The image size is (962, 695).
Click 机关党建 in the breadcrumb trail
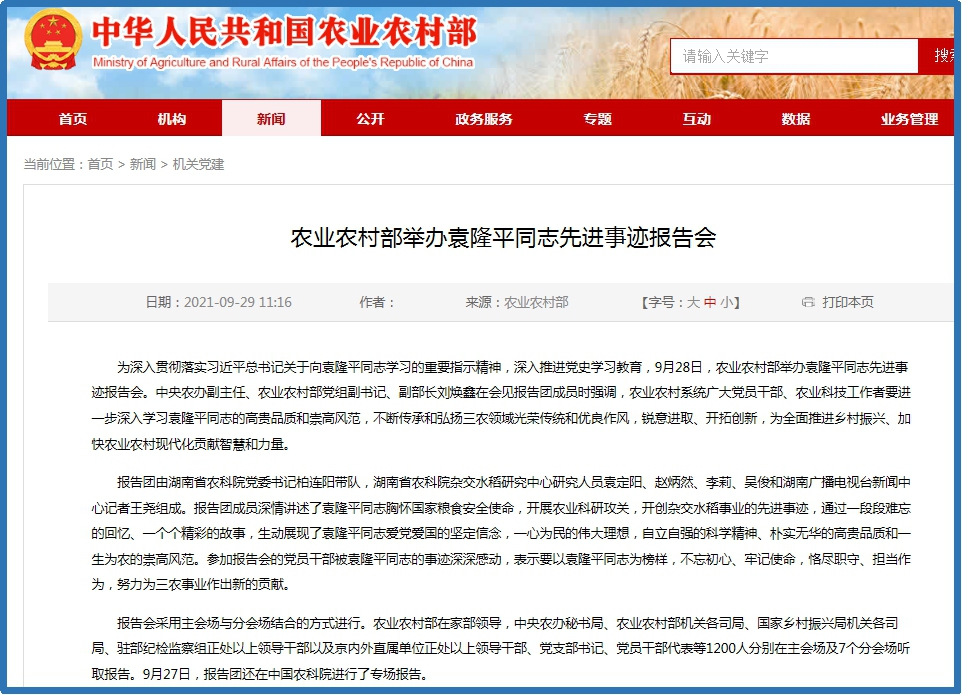point(198,164)
